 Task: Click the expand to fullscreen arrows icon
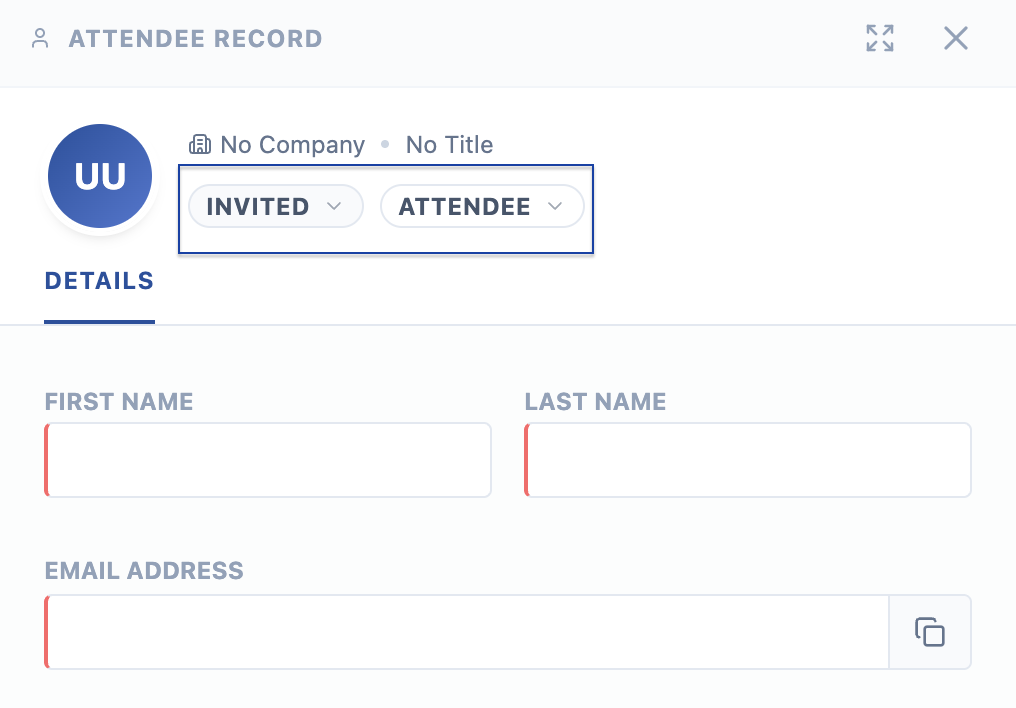(x=880, y=38)
